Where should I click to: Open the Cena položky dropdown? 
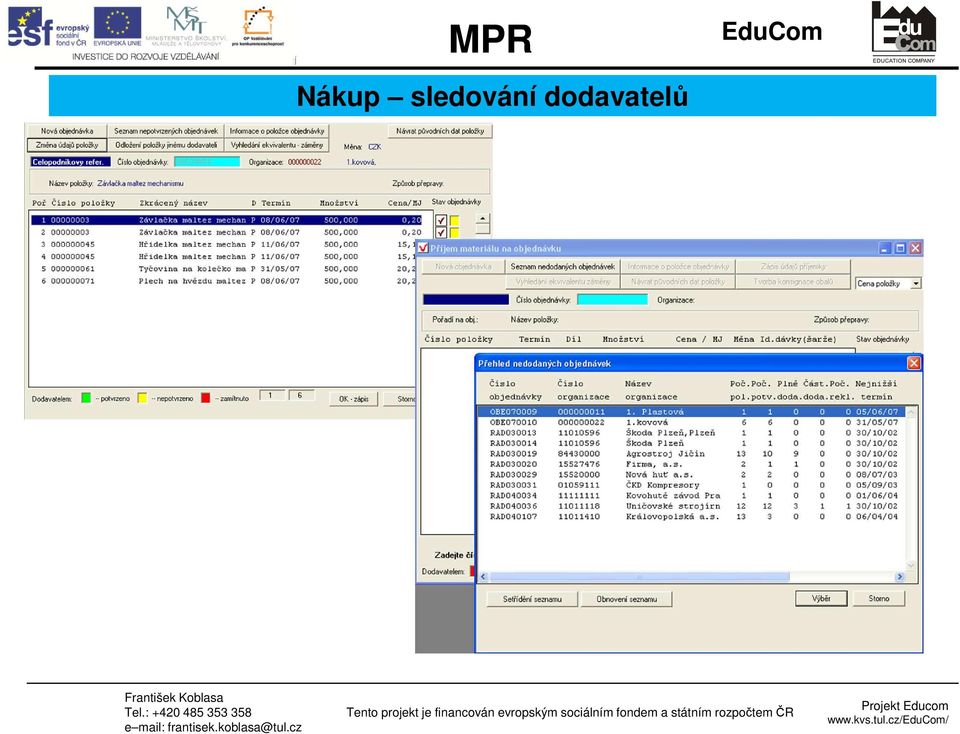point(915,283)
